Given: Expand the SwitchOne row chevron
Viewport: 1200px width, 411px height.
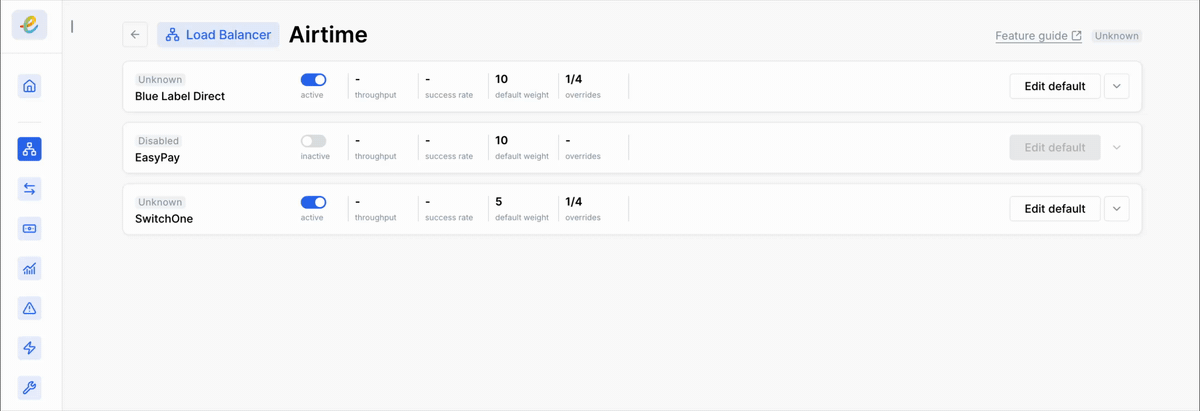Looking at the screenshot, I should click(1117, 209).
